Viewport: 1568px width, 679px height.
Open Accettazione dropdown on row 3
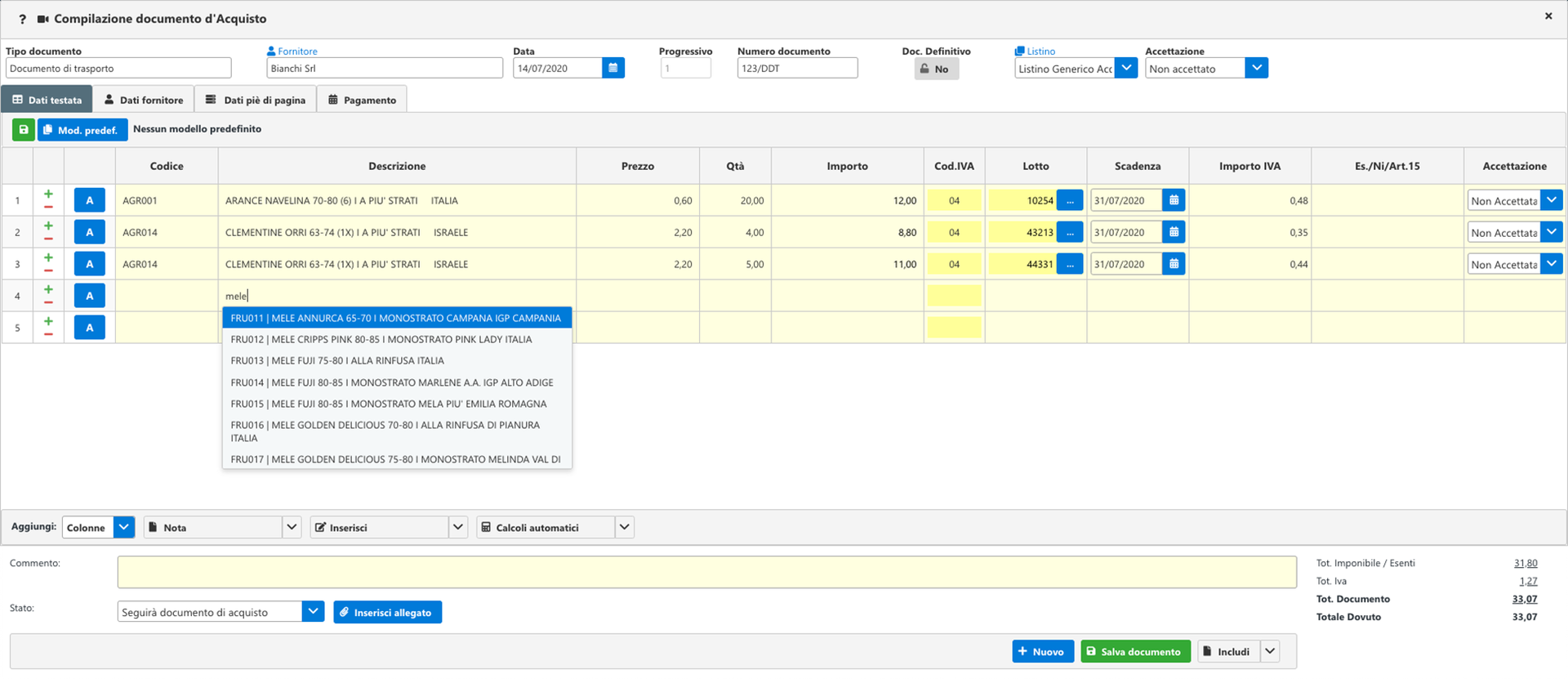(1552, 264)
